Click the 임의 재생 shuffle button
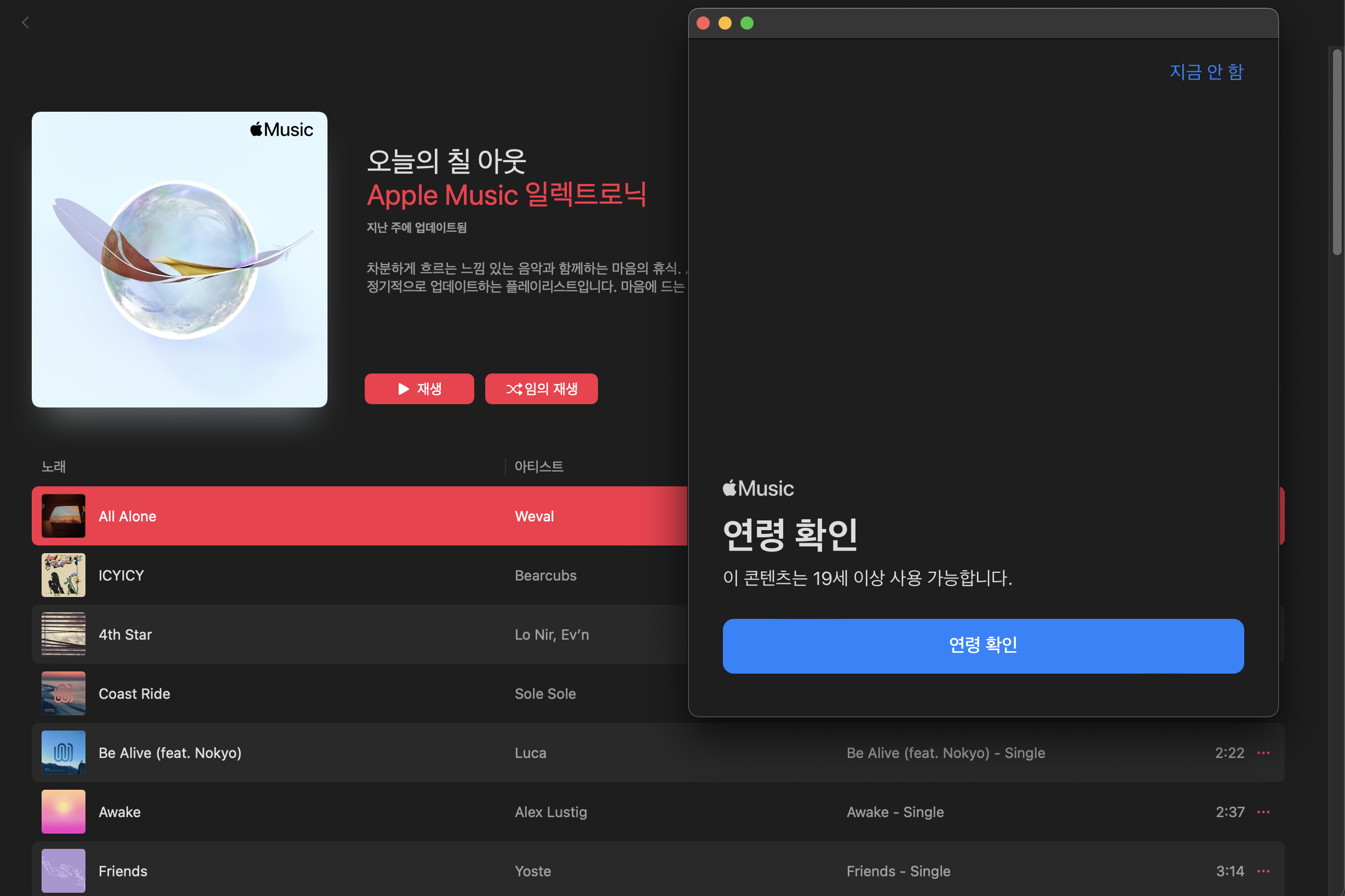The image size is (1345, 896). [x=541, y=388]
